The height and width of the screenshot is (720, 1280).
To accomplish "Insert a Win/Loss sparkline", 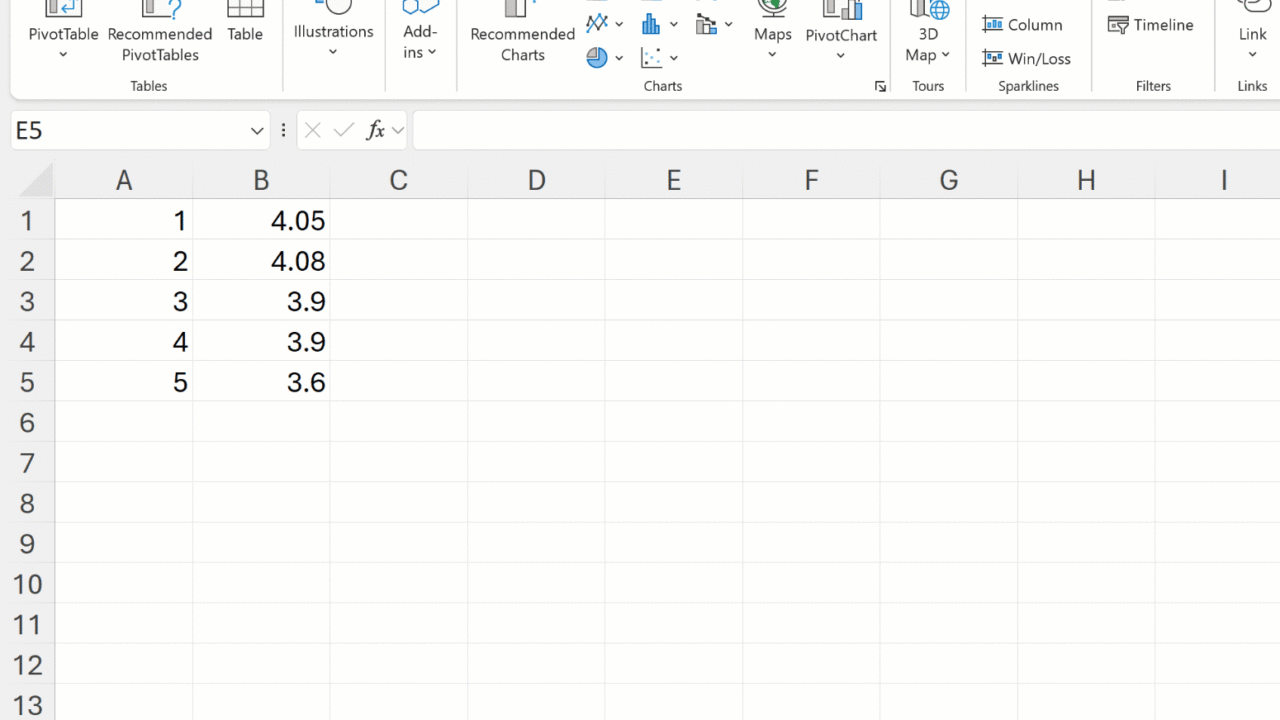I will tap(1027, 58).
